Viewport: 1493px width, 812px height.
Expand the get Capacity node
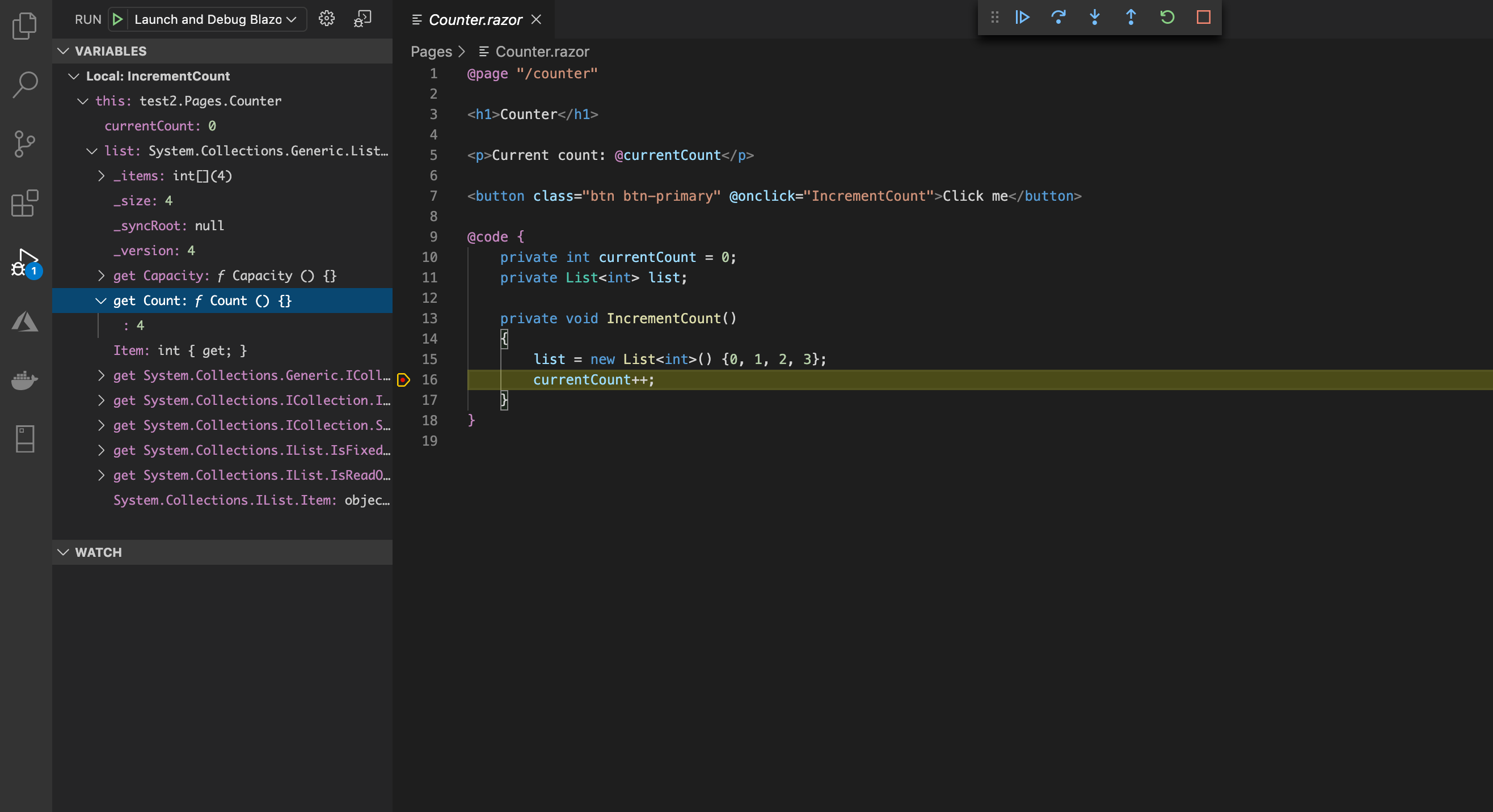102,276
